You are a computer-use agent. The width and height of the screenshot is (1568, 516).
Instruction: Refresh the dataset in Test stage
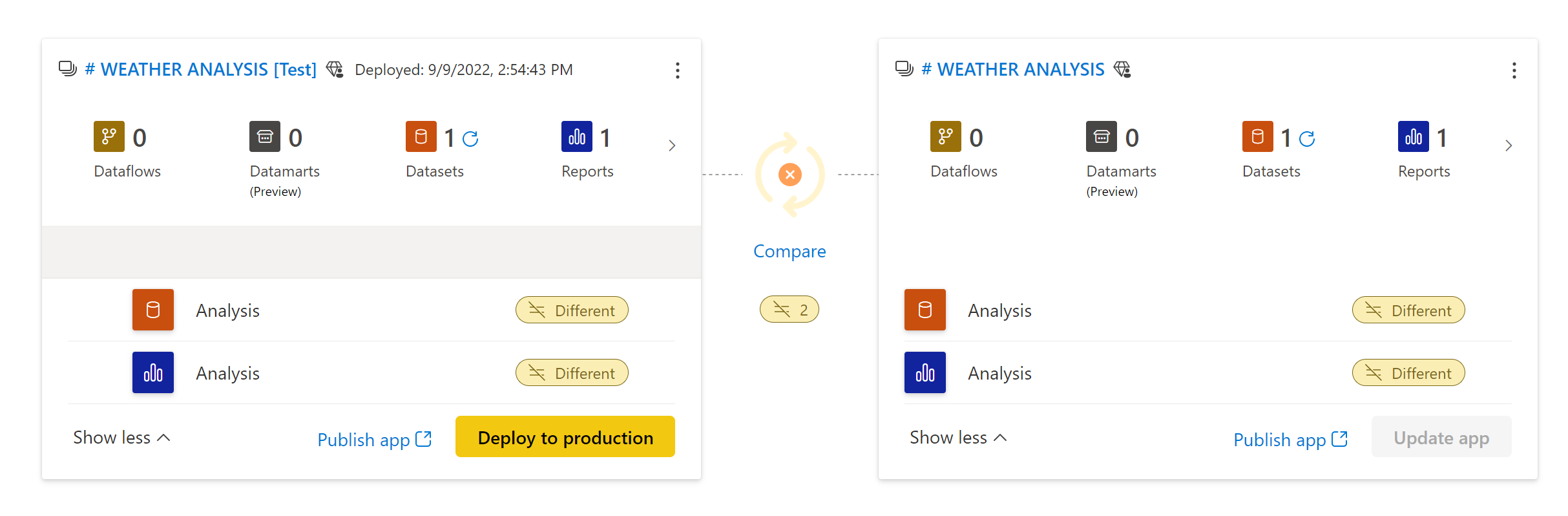coord(470,138)
